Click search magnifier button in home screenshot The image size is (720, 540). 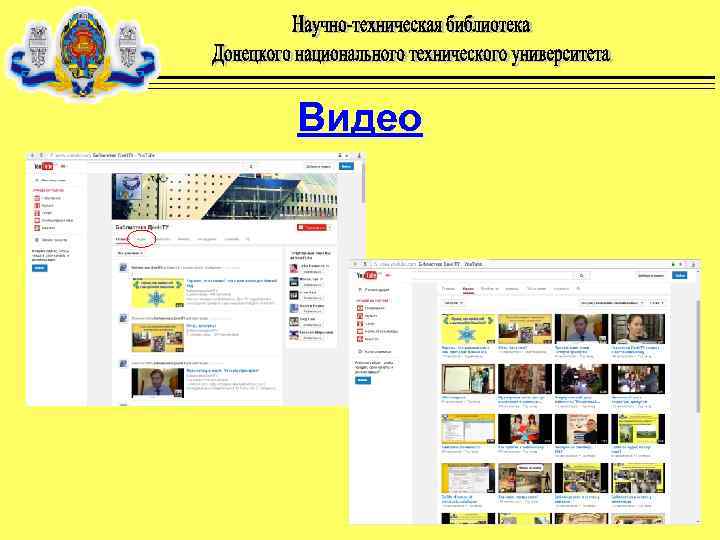[251, 166]
